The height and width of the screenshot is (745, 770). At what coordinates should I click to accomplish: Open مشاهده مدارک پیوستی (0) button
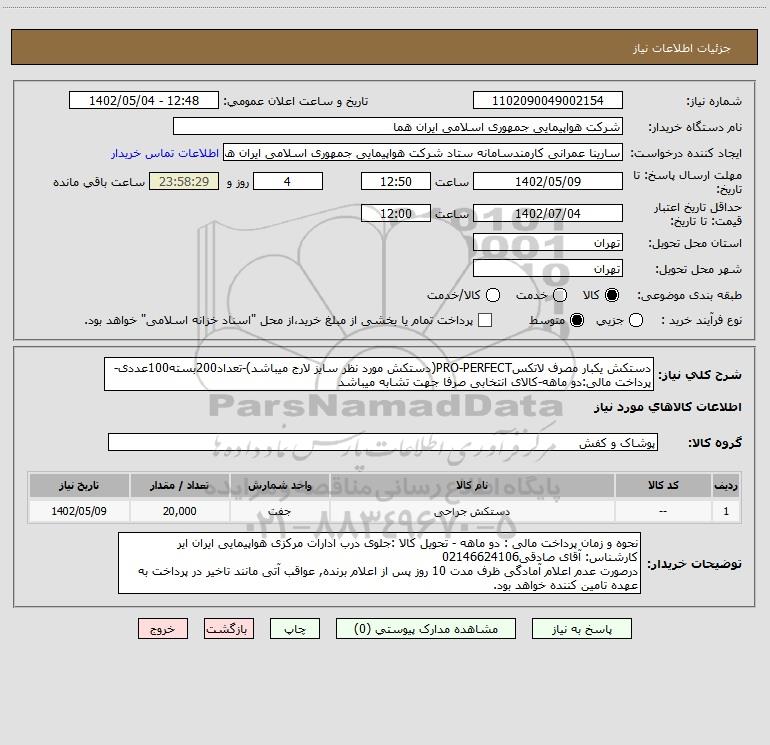[426, 629]
